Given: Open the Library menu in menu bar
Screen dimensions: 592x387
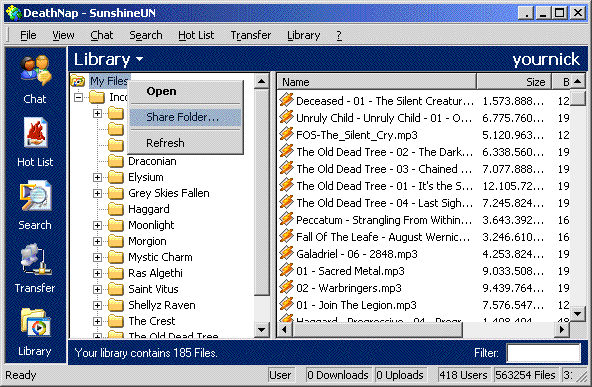Looking at the screenshot, I should click(304, 35).
